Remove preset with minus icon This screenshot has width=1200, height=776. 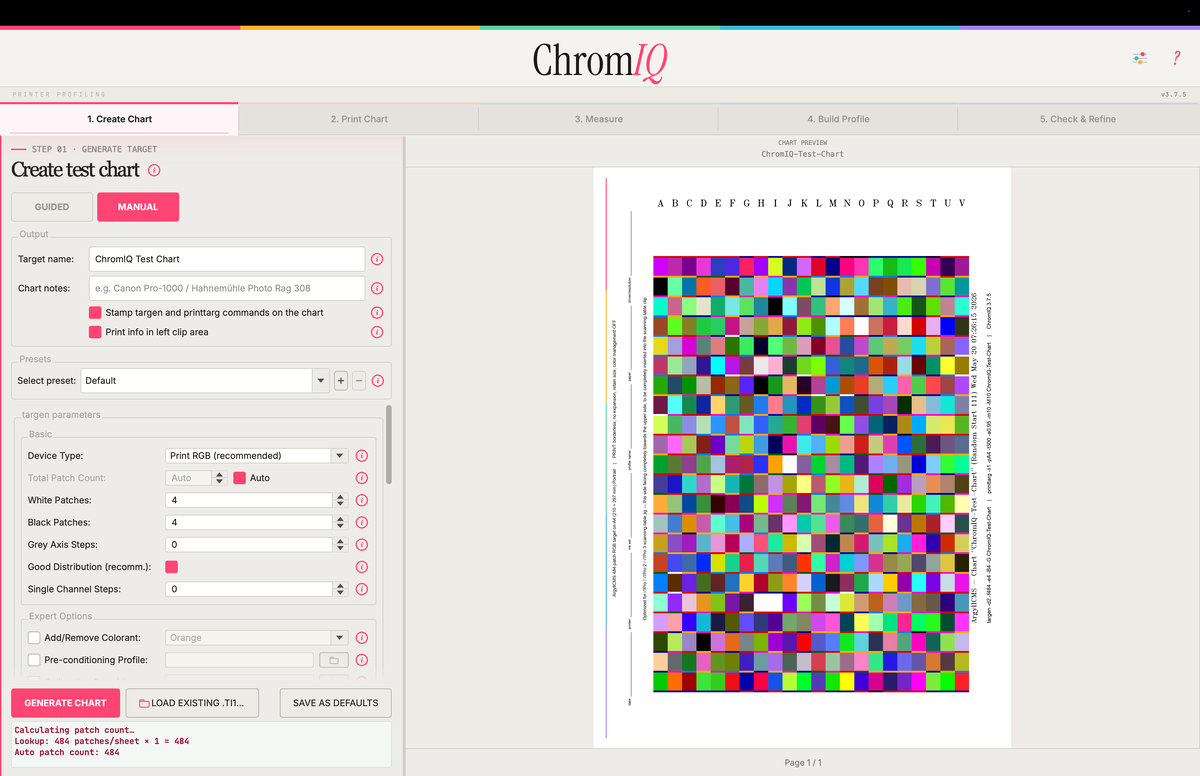coord(359,381)
